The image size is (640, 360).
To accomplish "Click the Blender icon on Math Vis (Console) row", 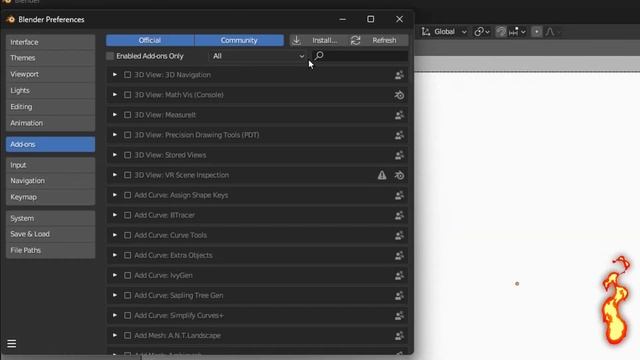I will tap(399, 95).
